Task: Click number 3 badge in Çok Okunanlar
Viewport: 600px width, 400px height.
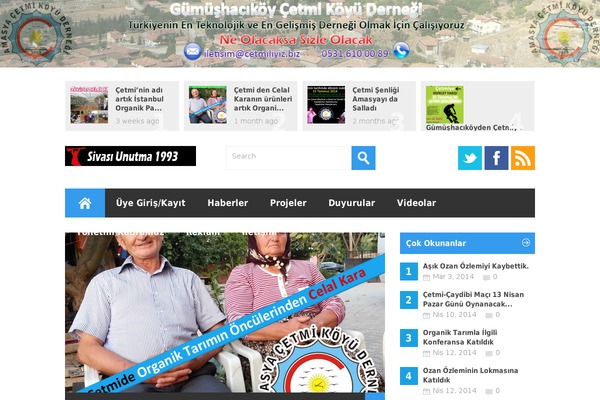Action: tap(409, 338)
